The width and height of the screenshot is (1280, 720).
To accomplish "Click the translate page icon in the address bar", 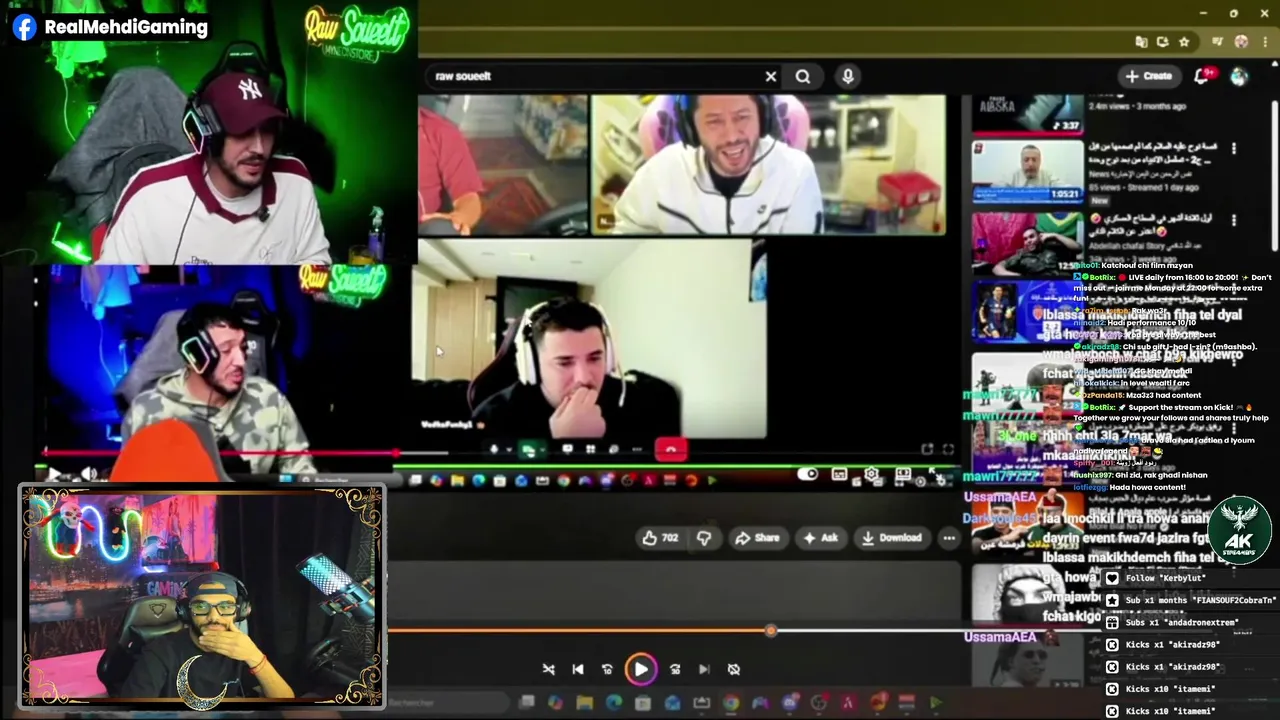I will tap(1141, 42).
